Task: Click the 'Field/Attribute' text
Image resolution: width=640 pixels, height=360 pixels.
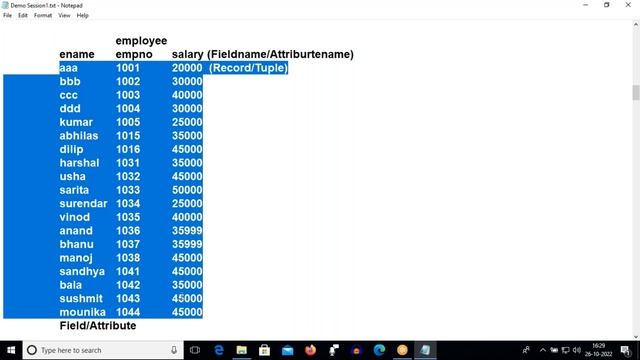Action: click(98, 326)
